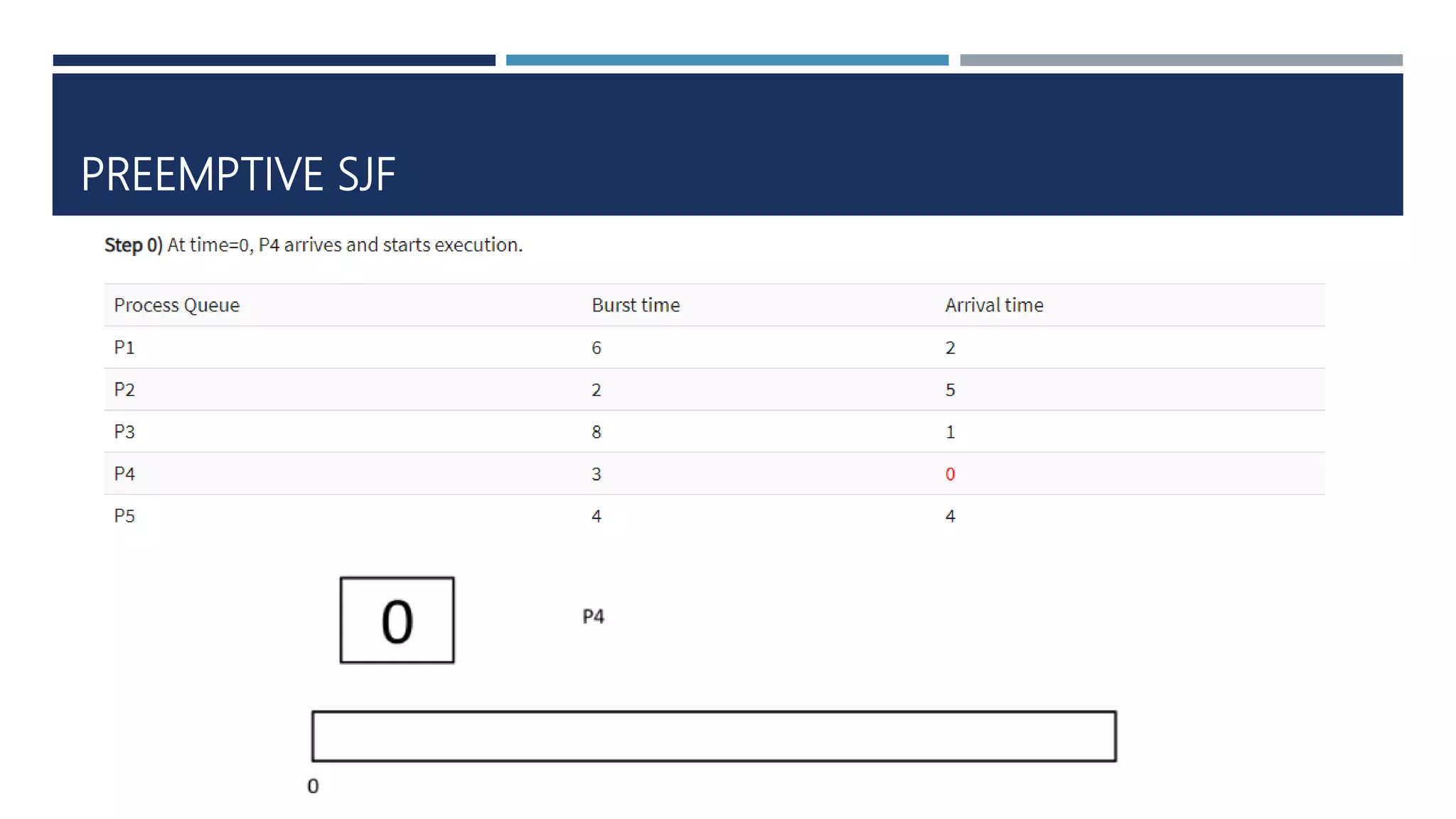Select the P3 process name cell

[124, 431]
